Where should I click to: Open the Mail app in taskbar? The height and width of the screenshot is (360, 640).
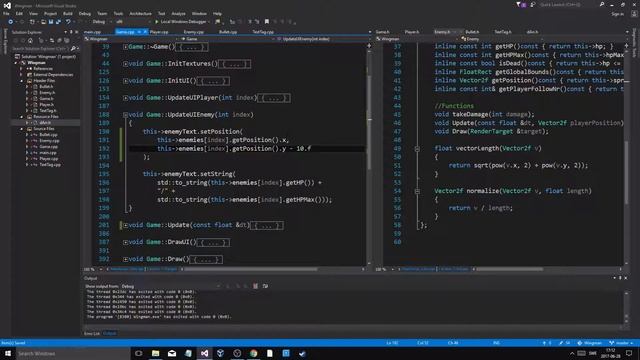pyautogui.click(x=172, y=353)
